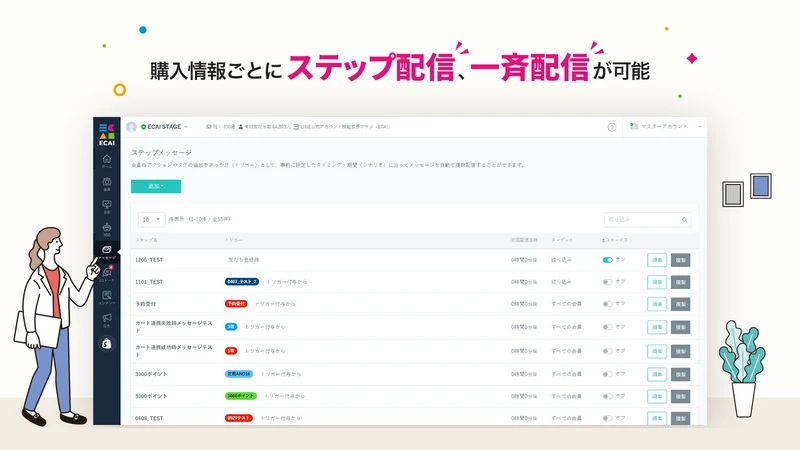Duplicate the カート連携失敗時メッセージテスト step
Image resolution: width=800 pixels, height=450 pixels.
[681, 327]
